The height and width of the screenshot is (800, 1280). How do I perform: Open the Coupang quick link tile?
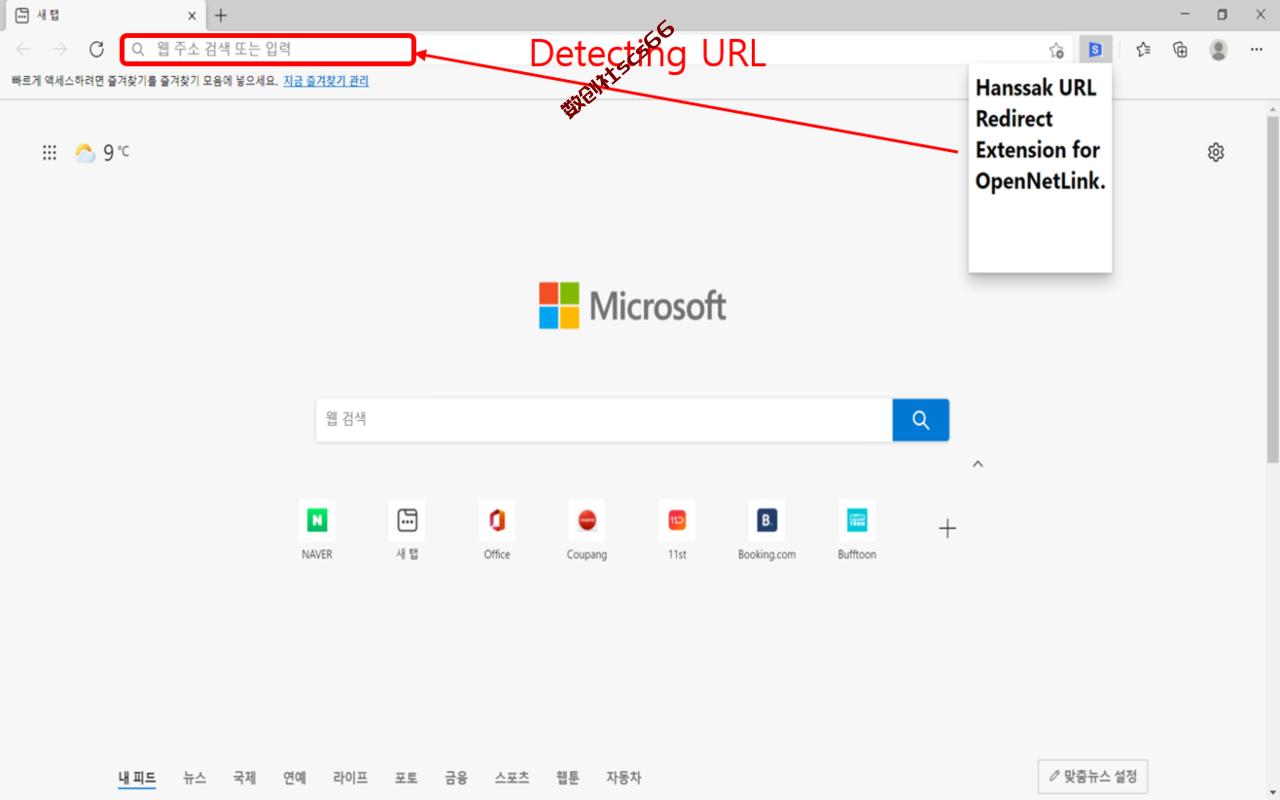[587, 530]
